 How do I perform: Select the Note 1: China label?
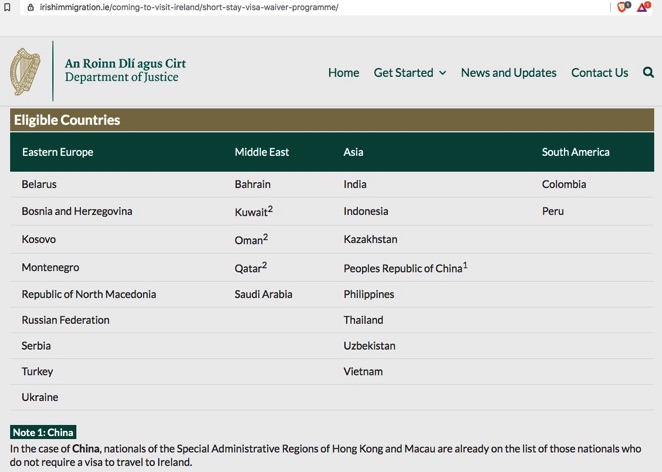click(43, 432)
